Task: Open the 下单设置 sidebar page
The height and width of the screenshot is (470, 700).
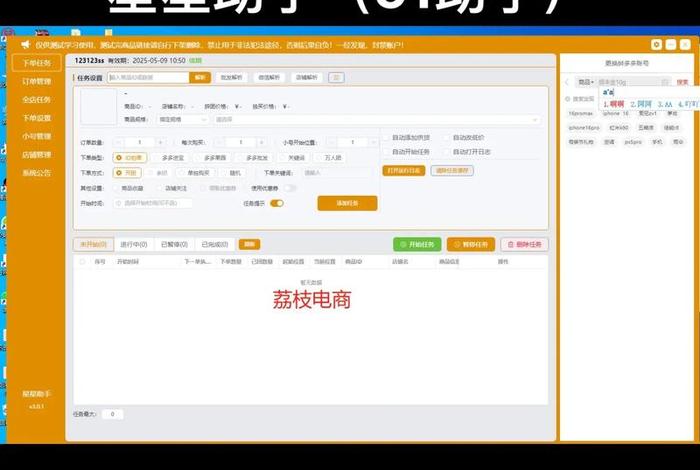Action: pos(37,118)
